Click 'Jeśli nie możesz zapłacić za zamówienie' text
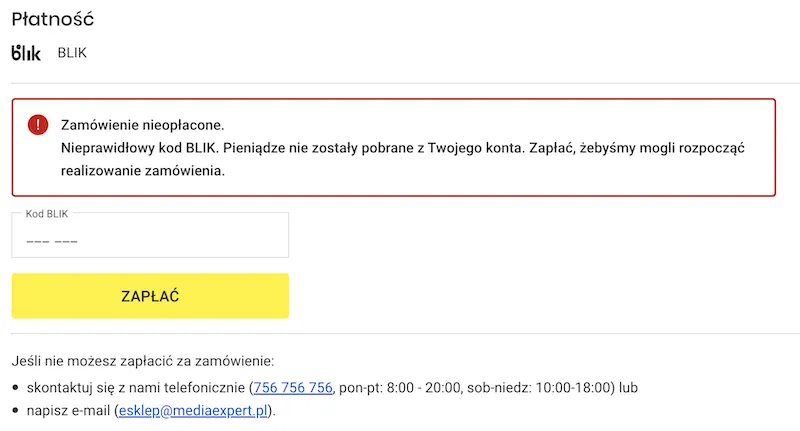This screenshot has height=431, width=800. tap(142, 361)
